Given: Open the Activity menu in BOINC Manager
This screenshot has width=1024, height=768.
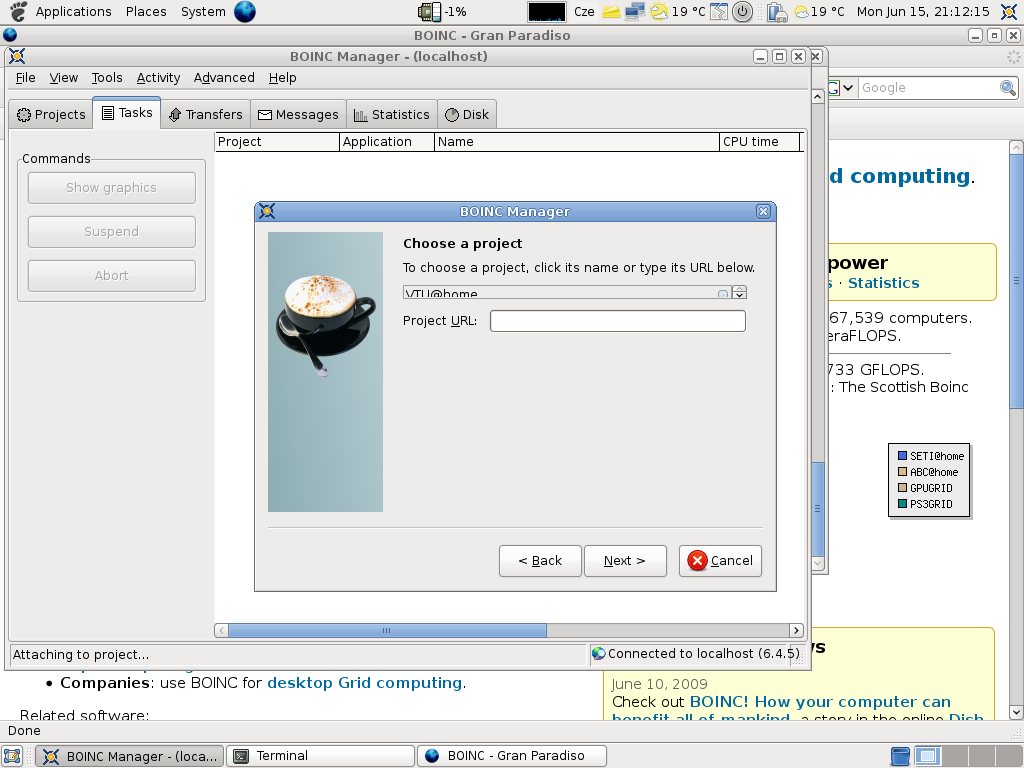Looking at the screenshot, I should (158, 78).
